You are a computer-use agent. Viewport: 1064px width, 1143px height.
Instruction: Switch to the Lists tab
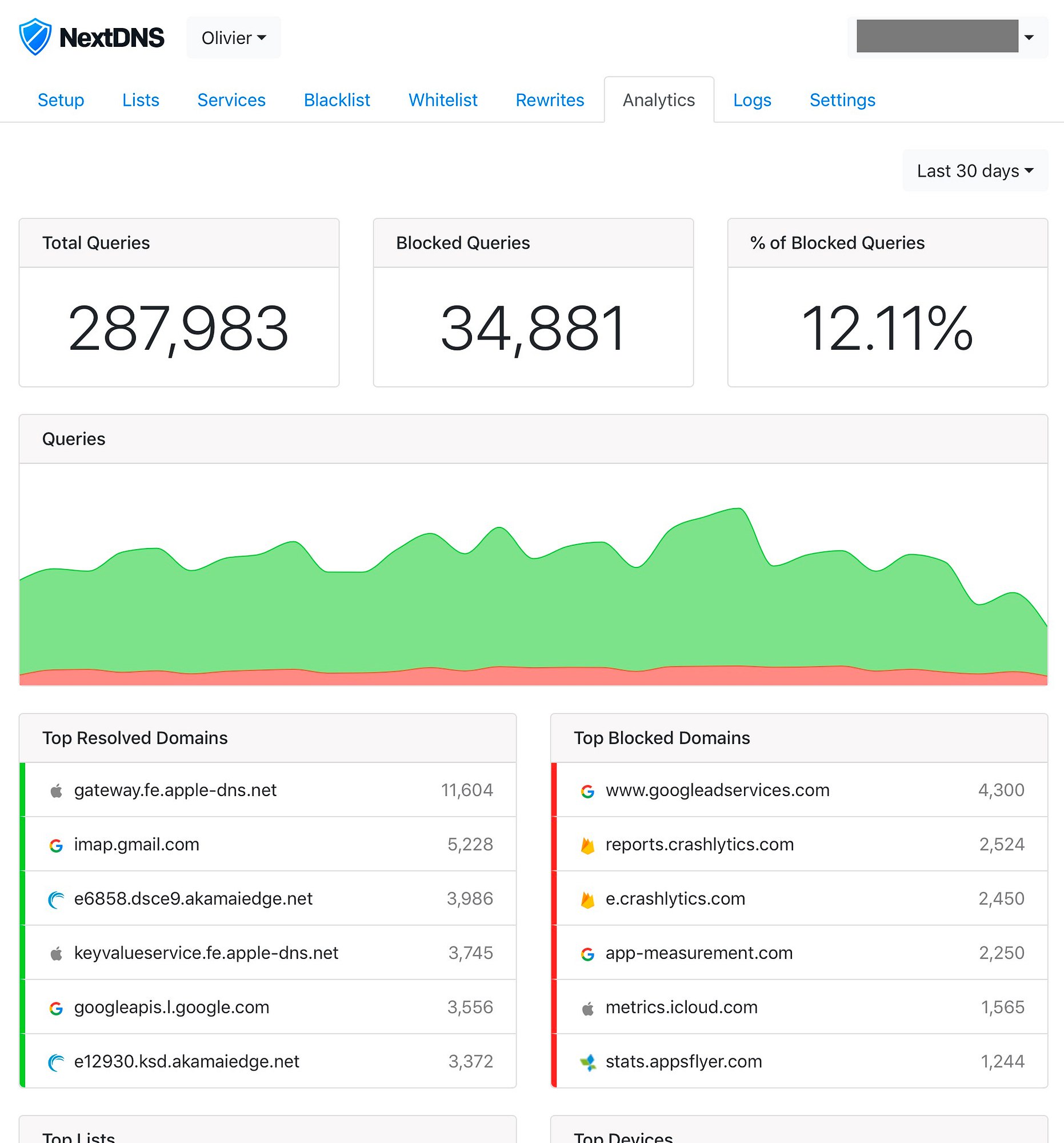[x=141, y=100]
